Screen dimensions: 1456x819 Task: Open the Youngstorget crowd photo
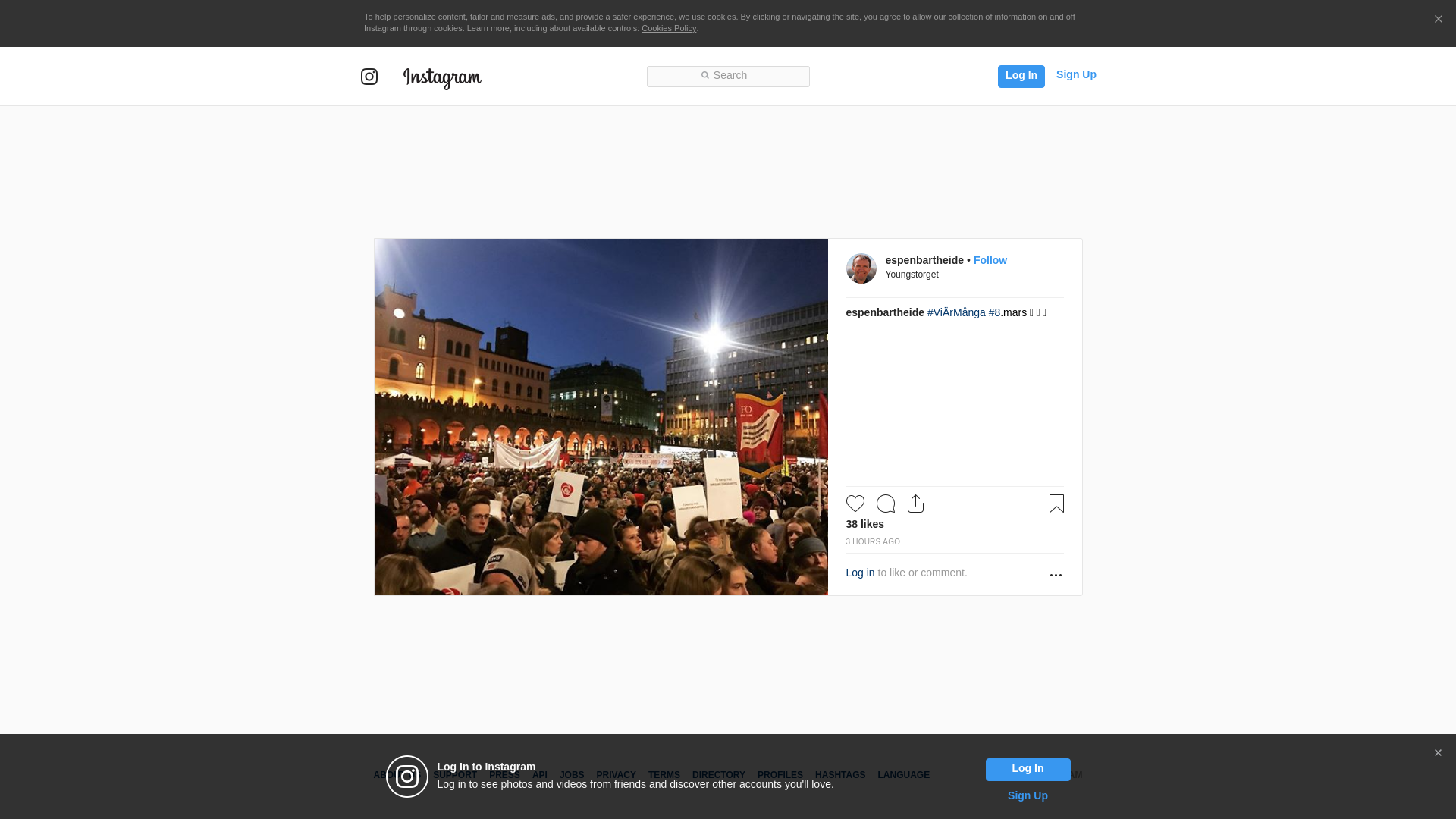601,417
